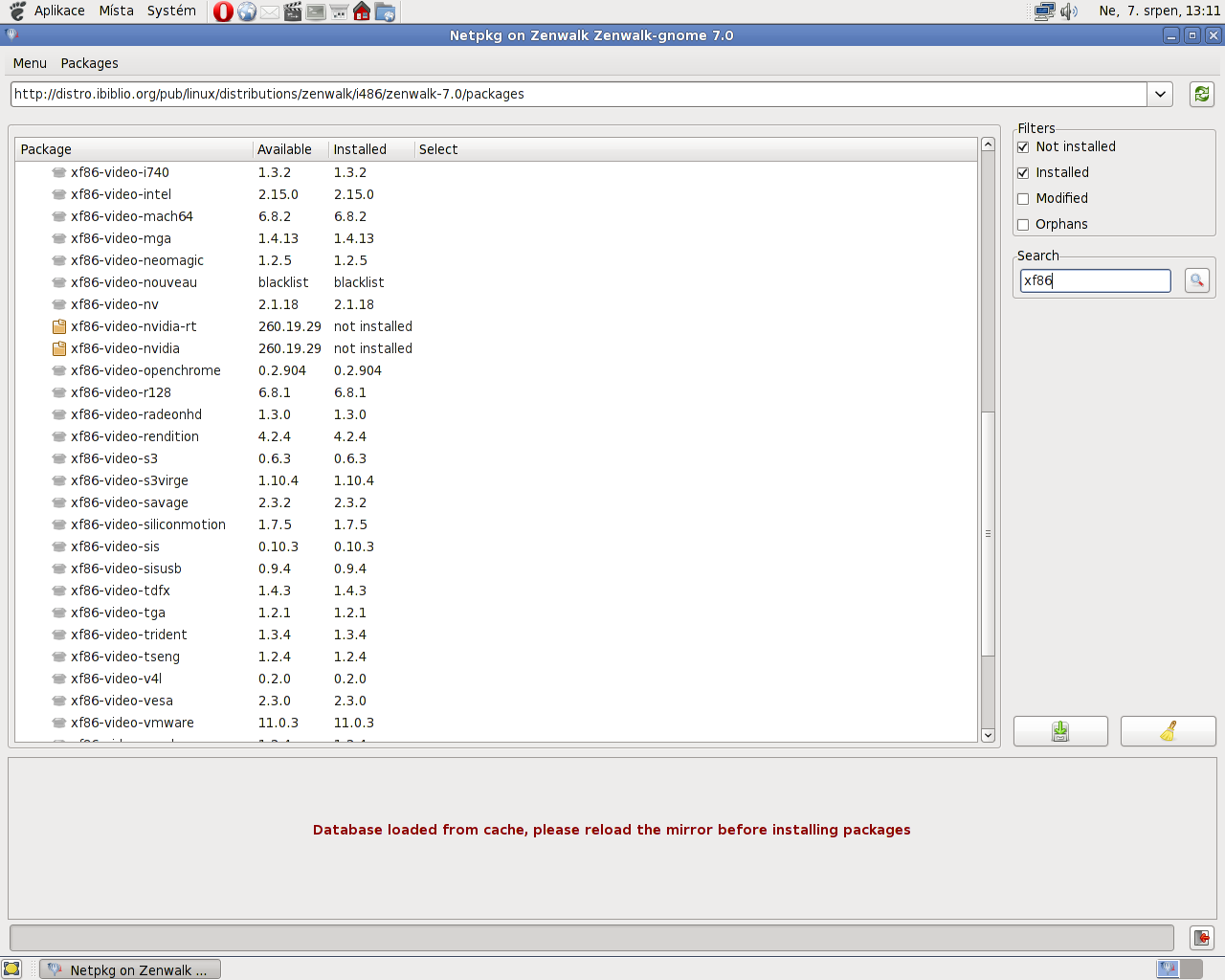Uncheck the Not installed filter
This screenshot has width=1225, height=980.
pyautogui.click(x=1023, y=146)
